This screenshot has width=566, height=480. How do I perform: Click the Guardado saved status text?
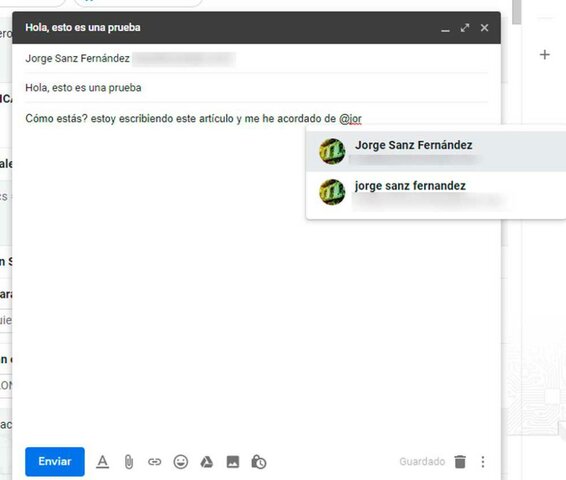(422, 462)
